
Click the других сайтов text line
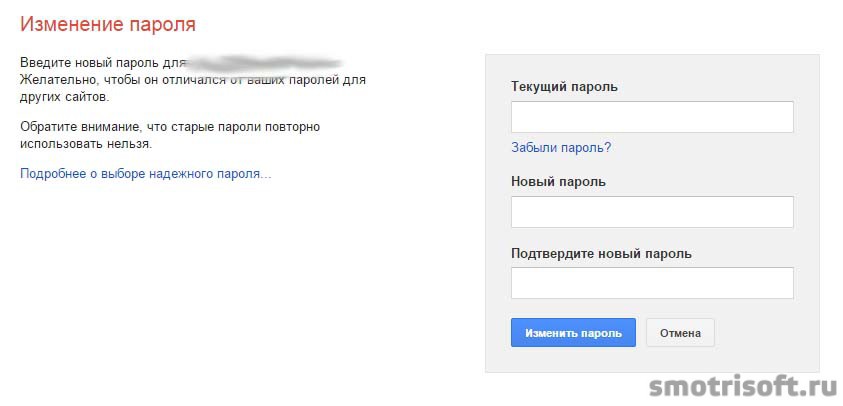click(64, 98)
